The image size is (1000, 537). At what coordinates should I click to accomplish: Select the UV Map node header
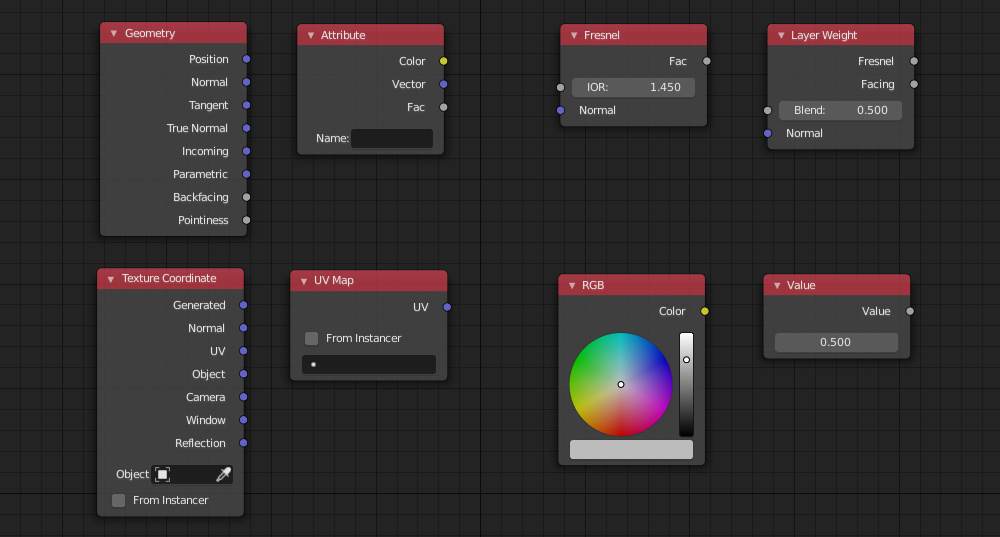point(369,281)
